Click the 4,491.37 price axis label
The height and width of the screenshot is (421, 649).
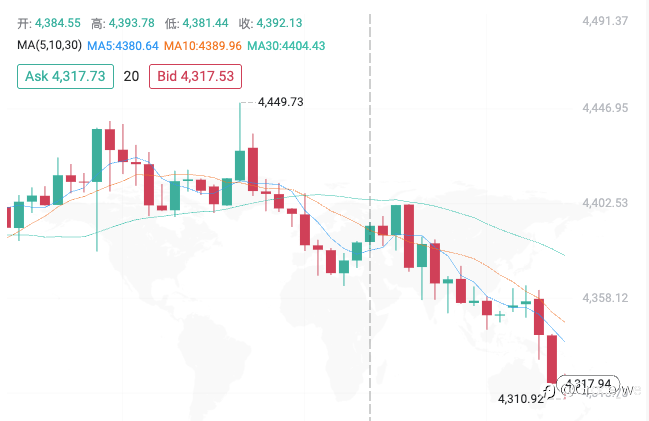[x=605, y=21]
